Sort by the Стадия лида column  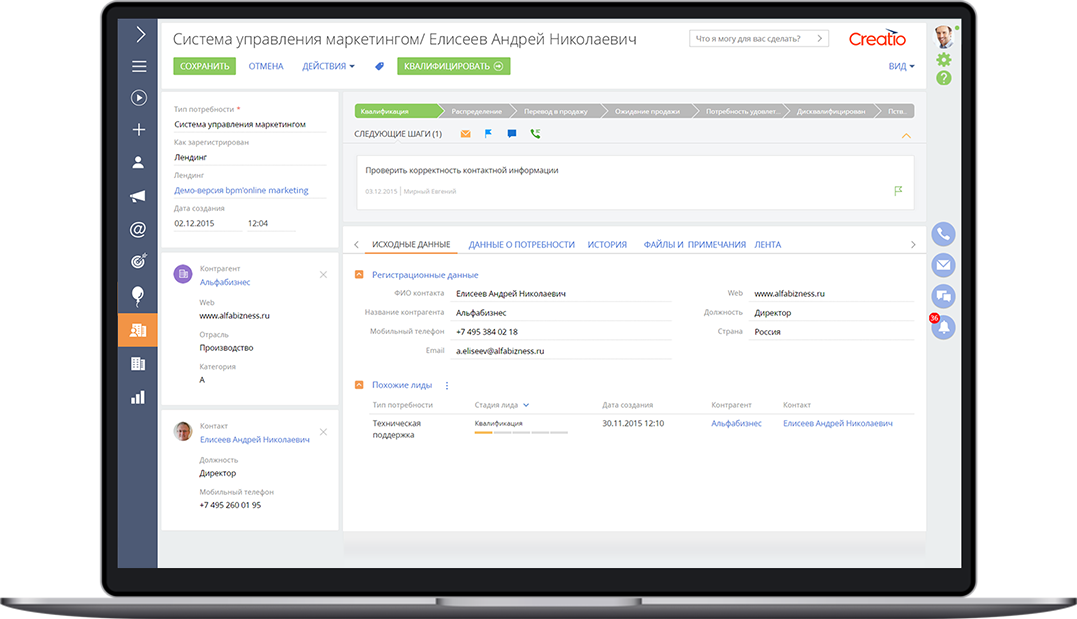point(501,405)
